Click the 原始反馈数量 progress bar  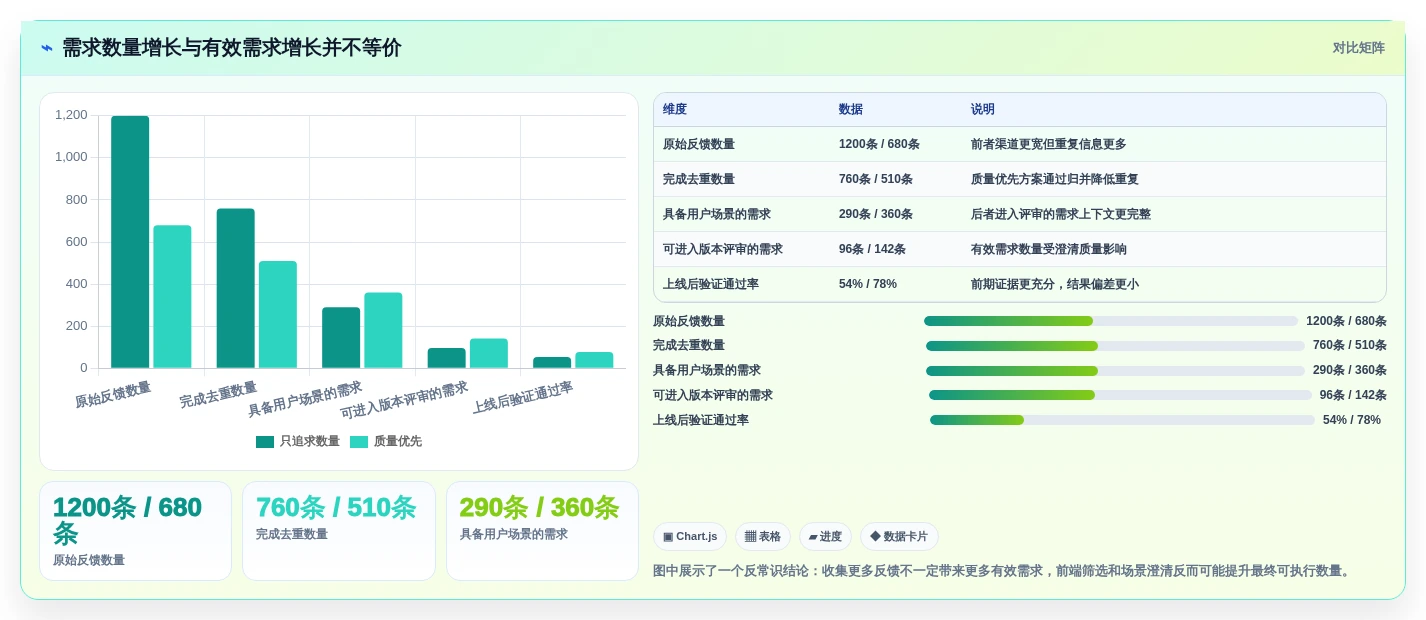point(1111,321)
